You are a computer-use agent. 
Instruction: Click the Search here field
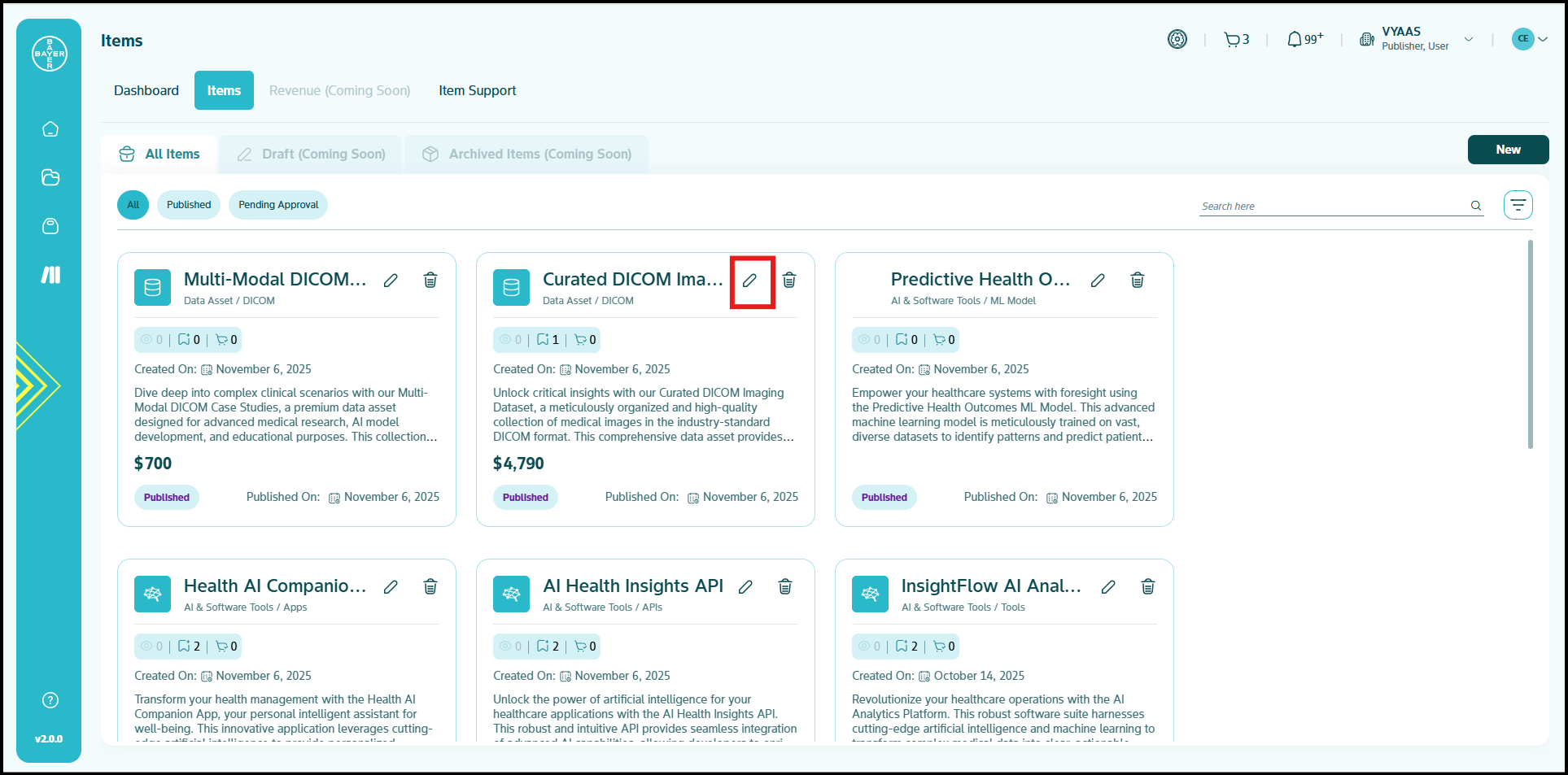(1333, 207)
